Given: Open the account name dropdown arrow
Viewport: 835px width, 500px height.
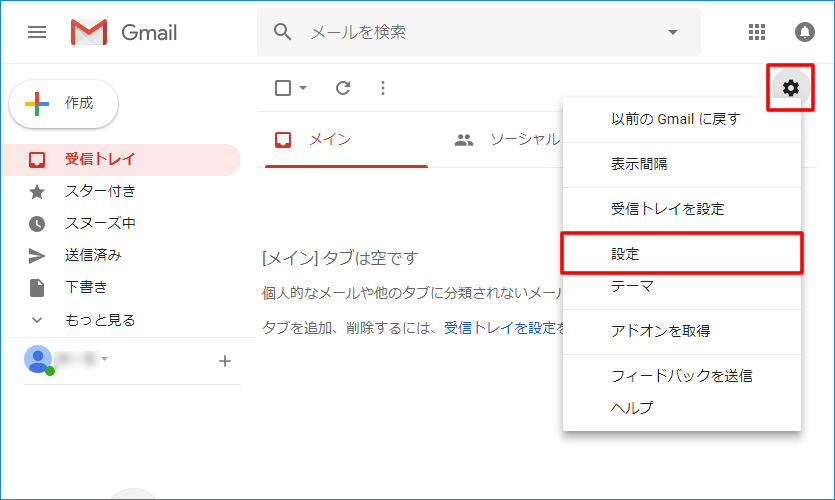Looking at the screenshot, I should [x=104, y=358].
